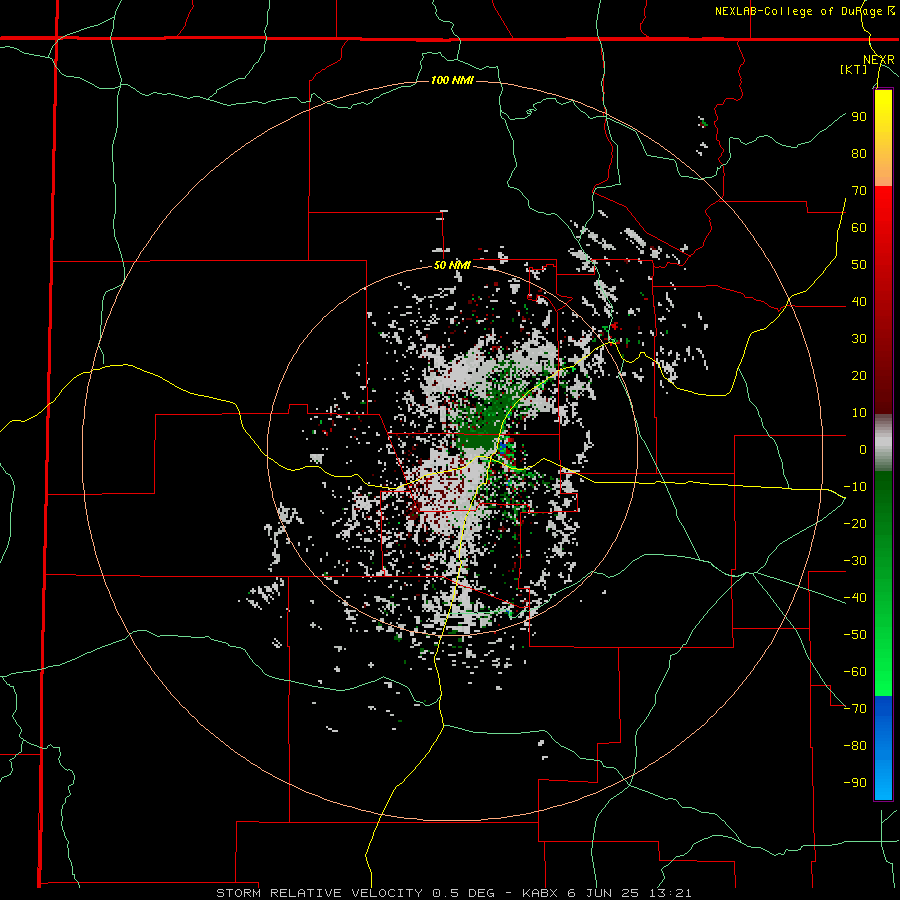The image size is (900, 900).
Task: Click the -50 value on the velocity scale
Action: point(855,634)
